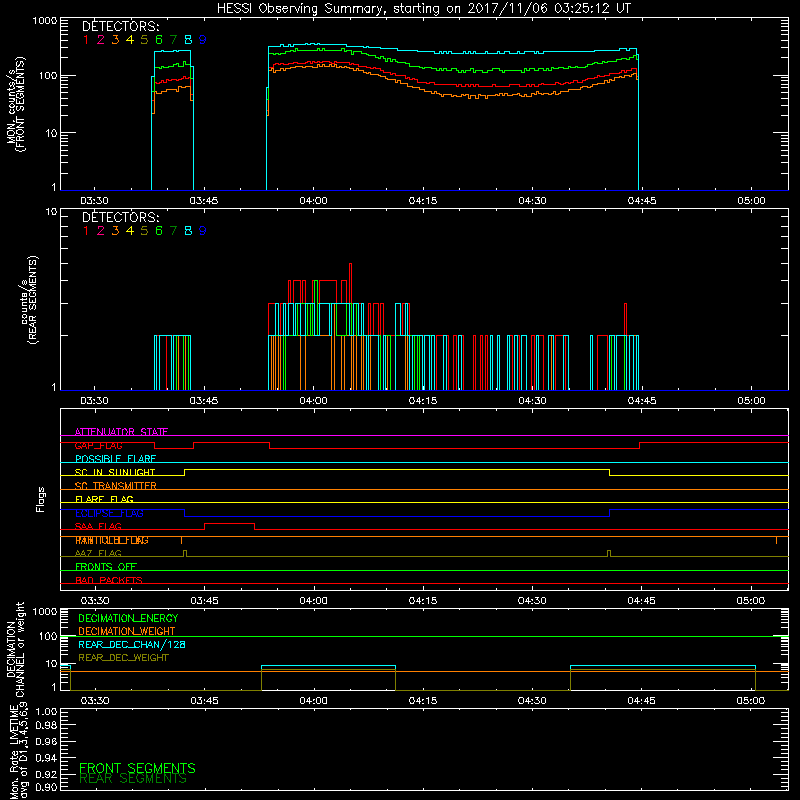Select blue detector 9 in rear segments legend
The image size is (800, 800).
coord(203,231)
